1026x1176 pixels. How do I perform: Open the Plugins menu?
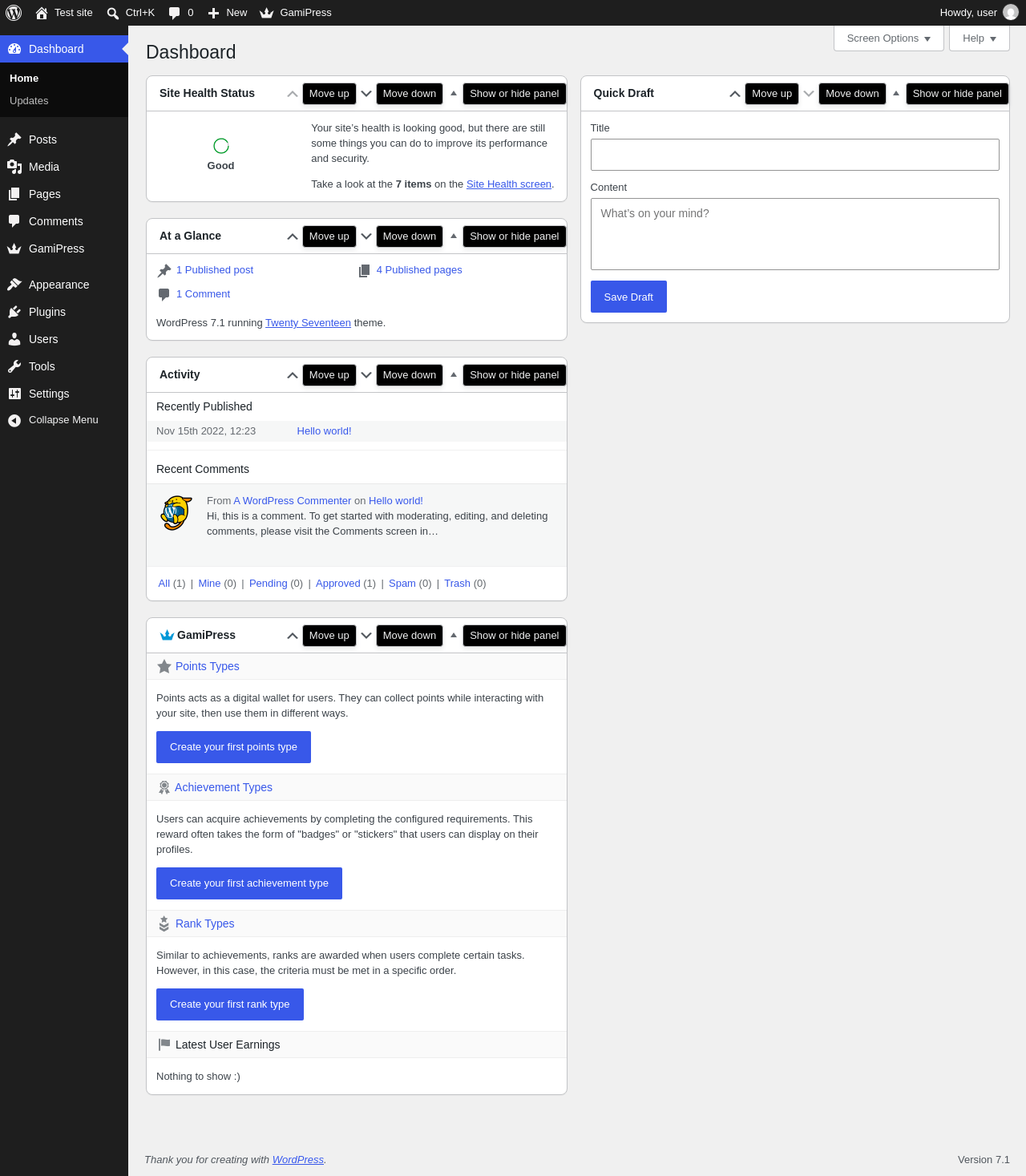point(64,312)
